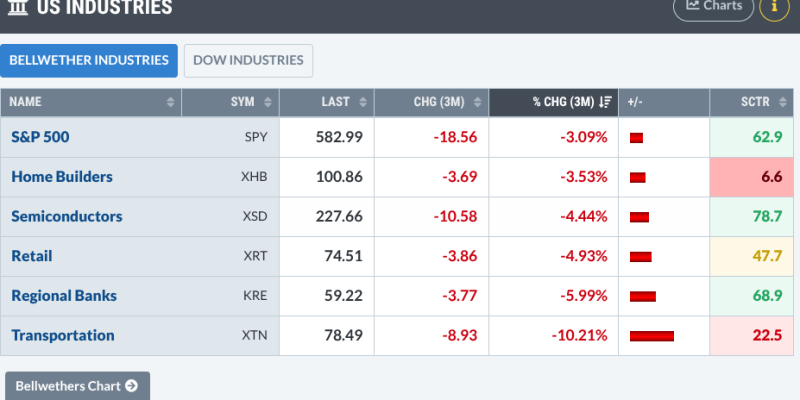Open the Regional Banks link
Viewport: 800px width, 400px height.
[64, 295]
